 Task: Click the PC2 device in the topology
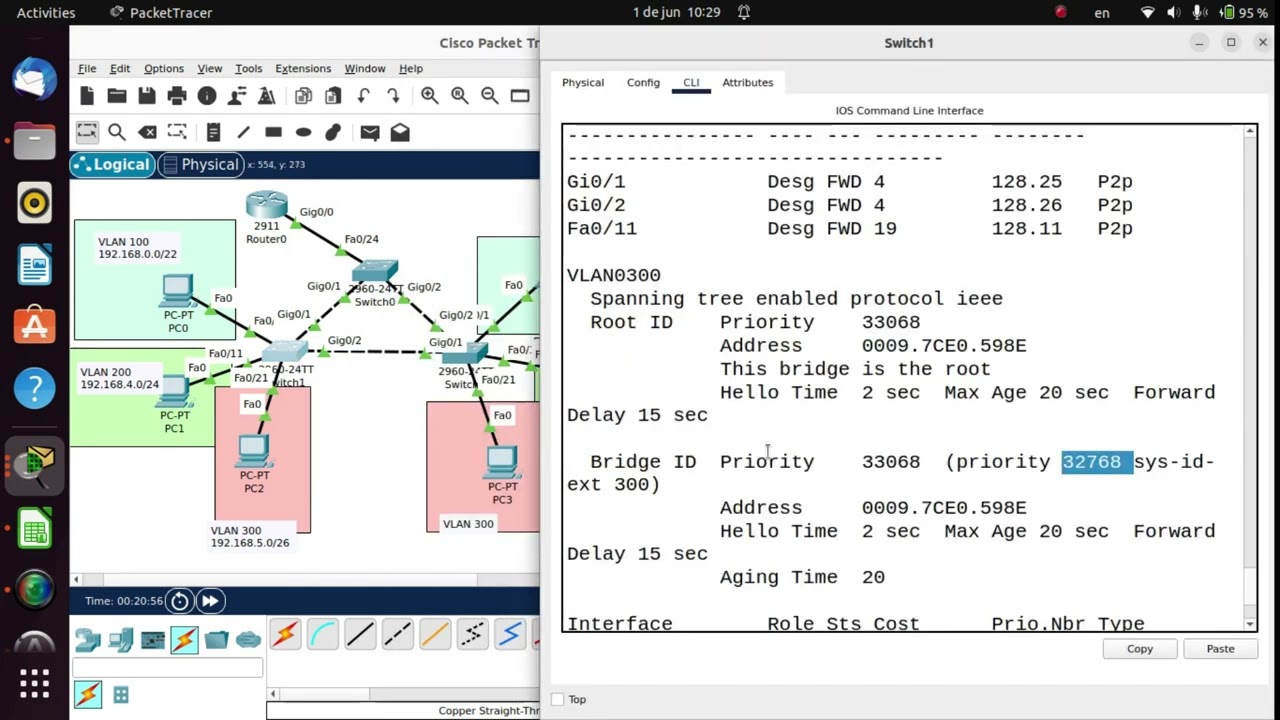[254, 452]
